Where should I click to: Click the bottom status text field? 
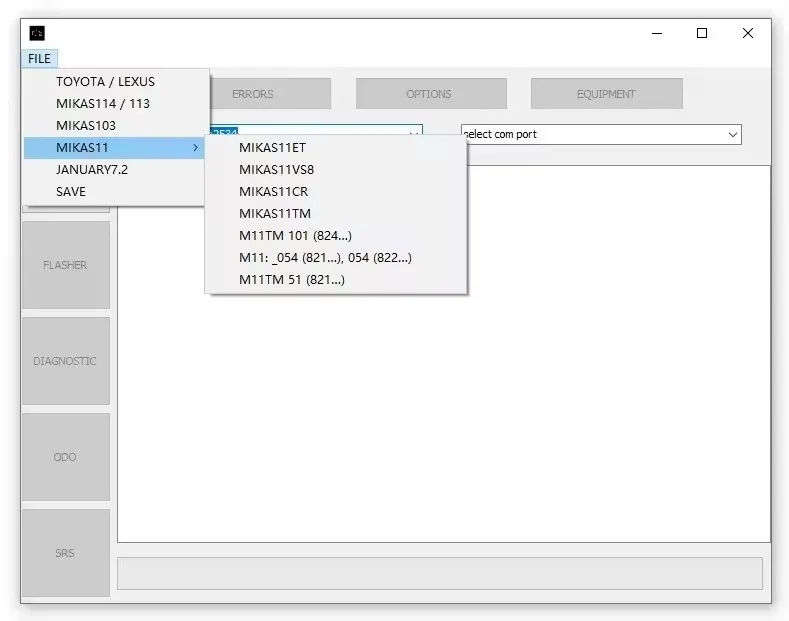(440, 573)
